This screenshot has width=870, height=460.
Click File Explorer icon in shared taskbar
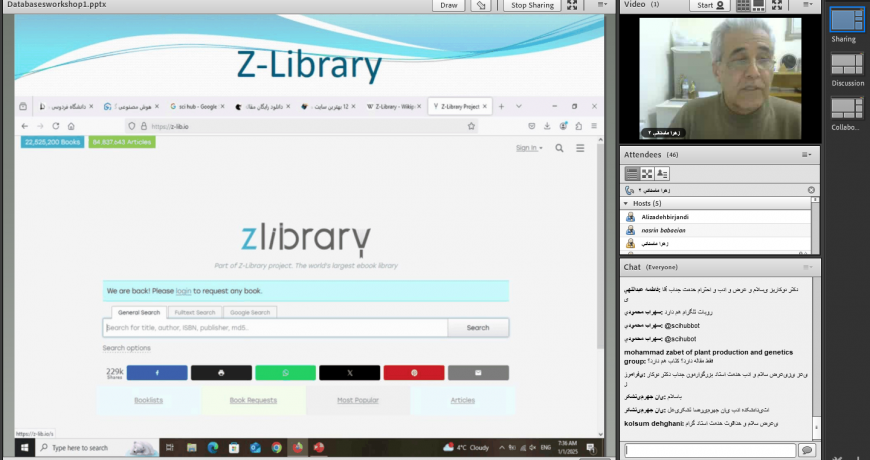pyautogui.click(x=191, y=447)
